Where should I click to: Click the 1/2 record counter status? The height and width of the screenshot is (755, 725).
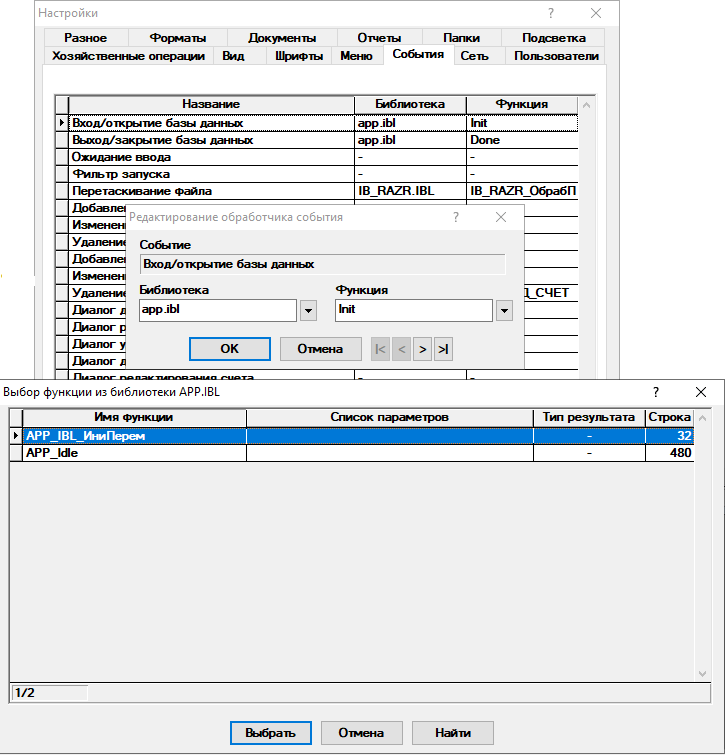pos(49,693)
